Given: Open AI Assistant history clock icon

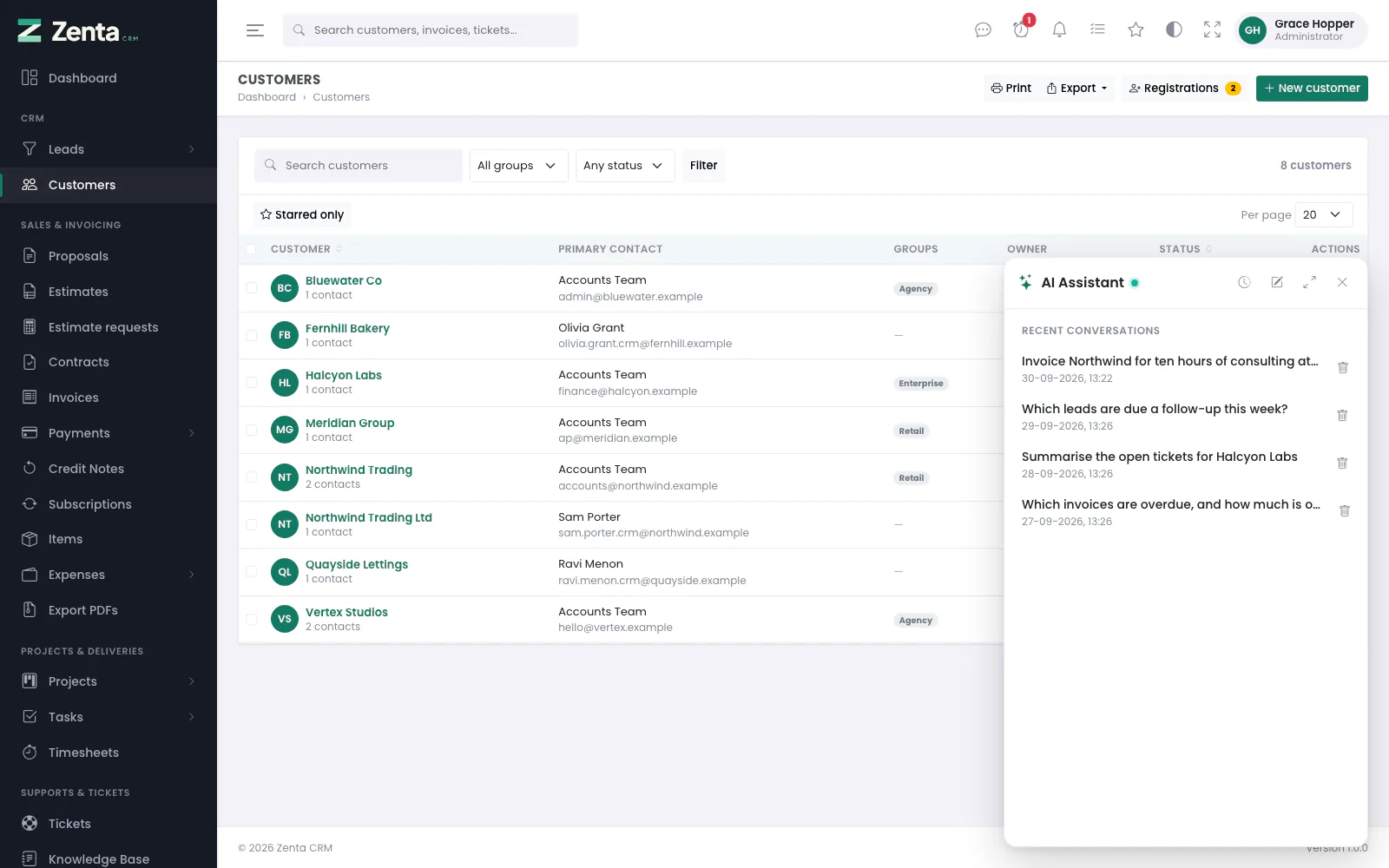Looking at the screenshot, I should coord(1244,282).
